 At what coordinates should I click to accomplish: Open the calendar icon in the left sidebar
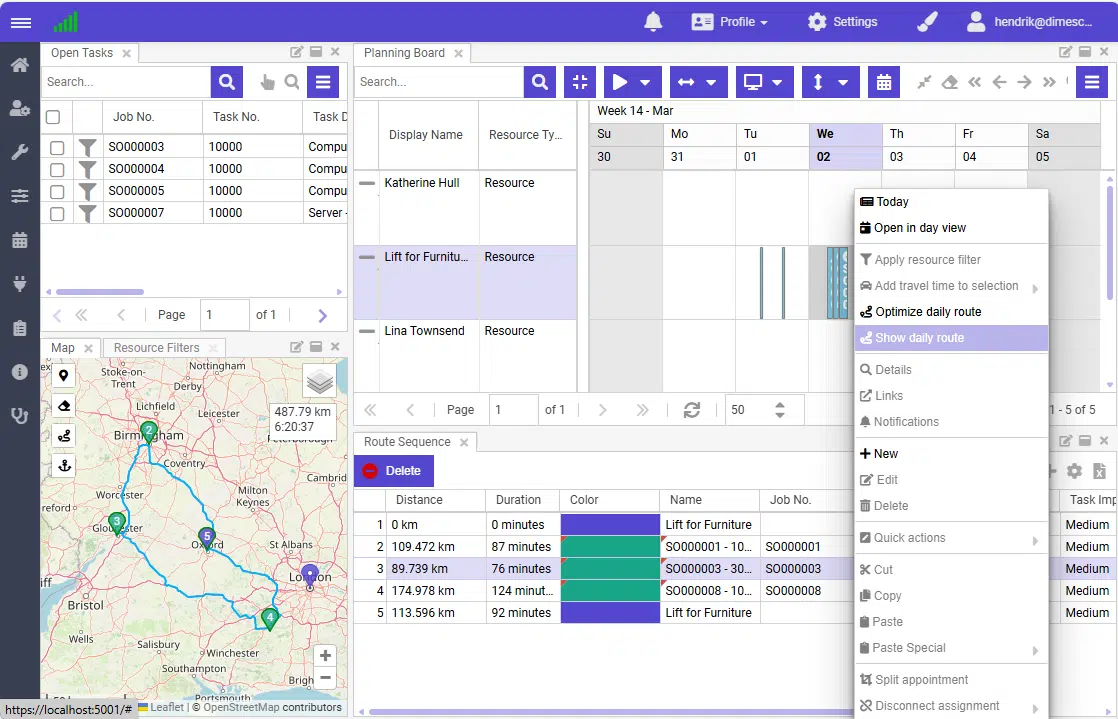pyautogui.click(x=20, y=238)
